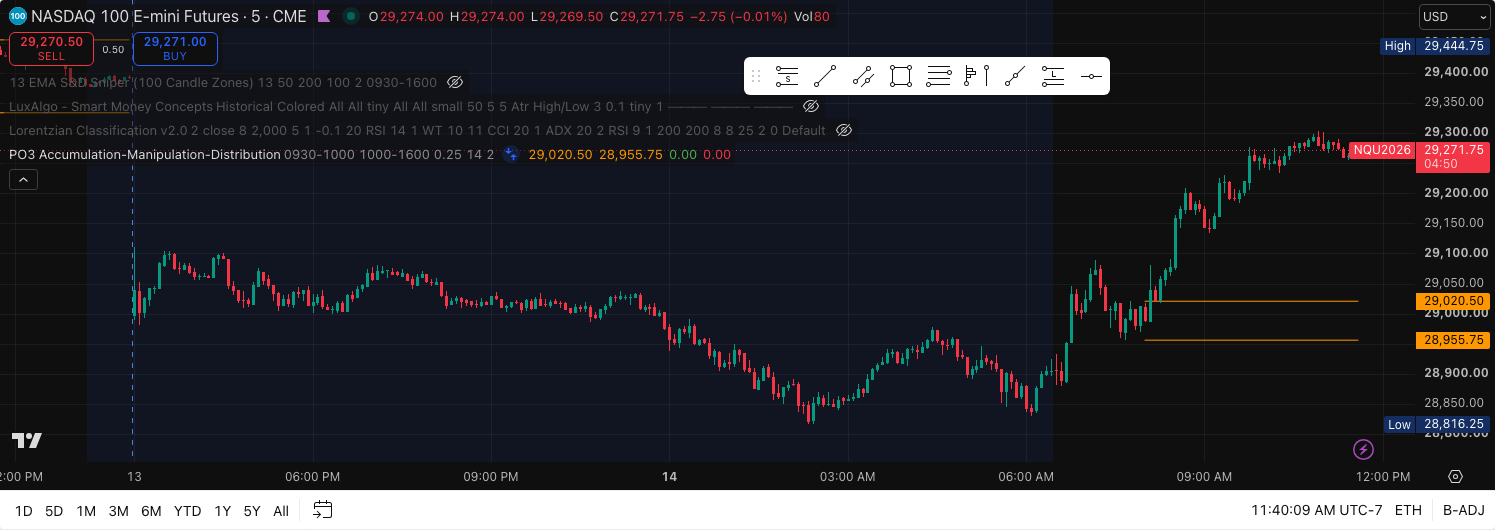Select the parallel channel drawing tool
Screen dimensions: 1495x530
863,76
